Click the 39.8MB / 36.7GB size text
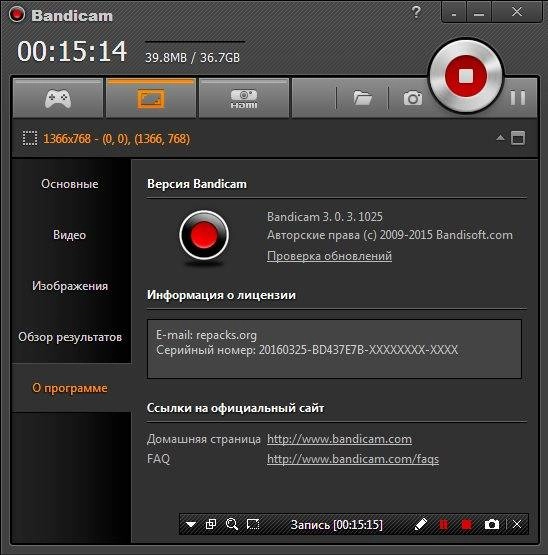The image size is (548, 555). point(193,57)
